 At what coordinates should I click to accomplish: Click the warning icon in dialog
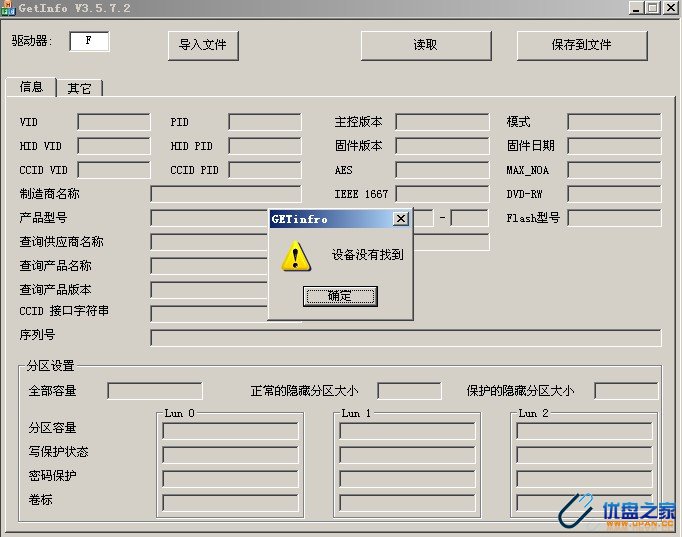pos(296,256)
